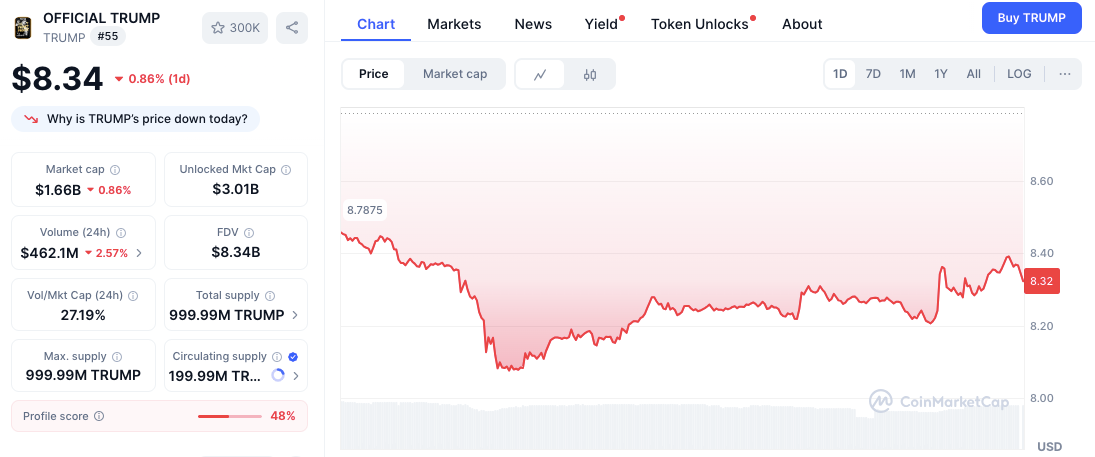Open the chart more options ellipsis

point(1064,74)
